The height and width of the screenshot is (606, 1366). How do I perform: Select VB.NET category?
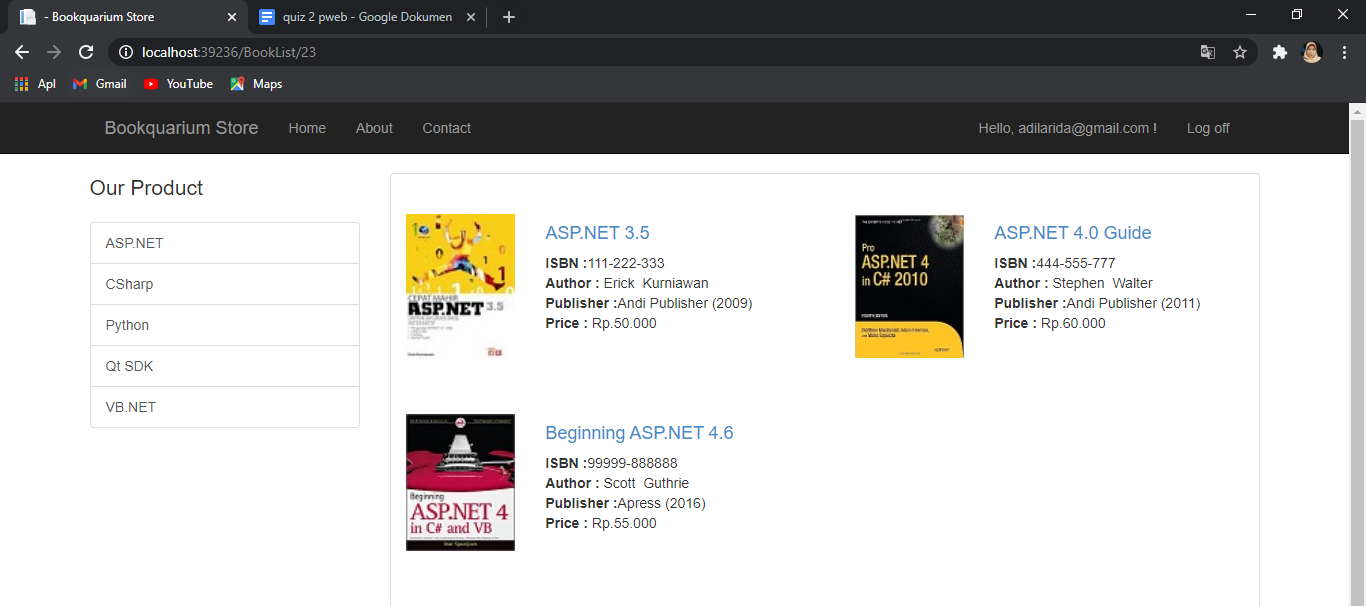pos(225,407)
